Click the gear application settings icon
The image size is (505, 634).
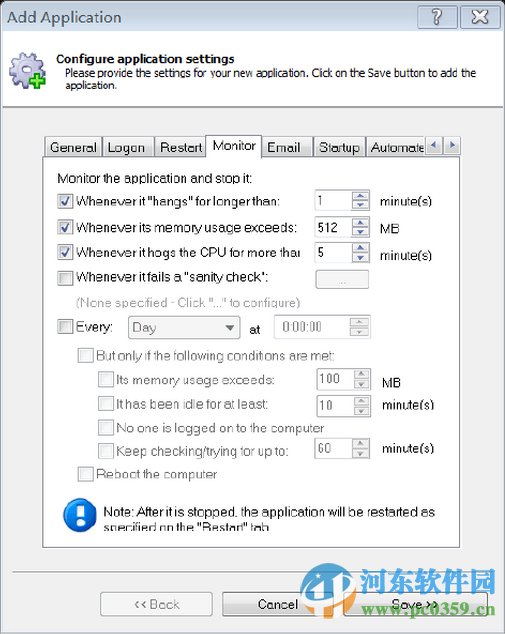(27, 71)
